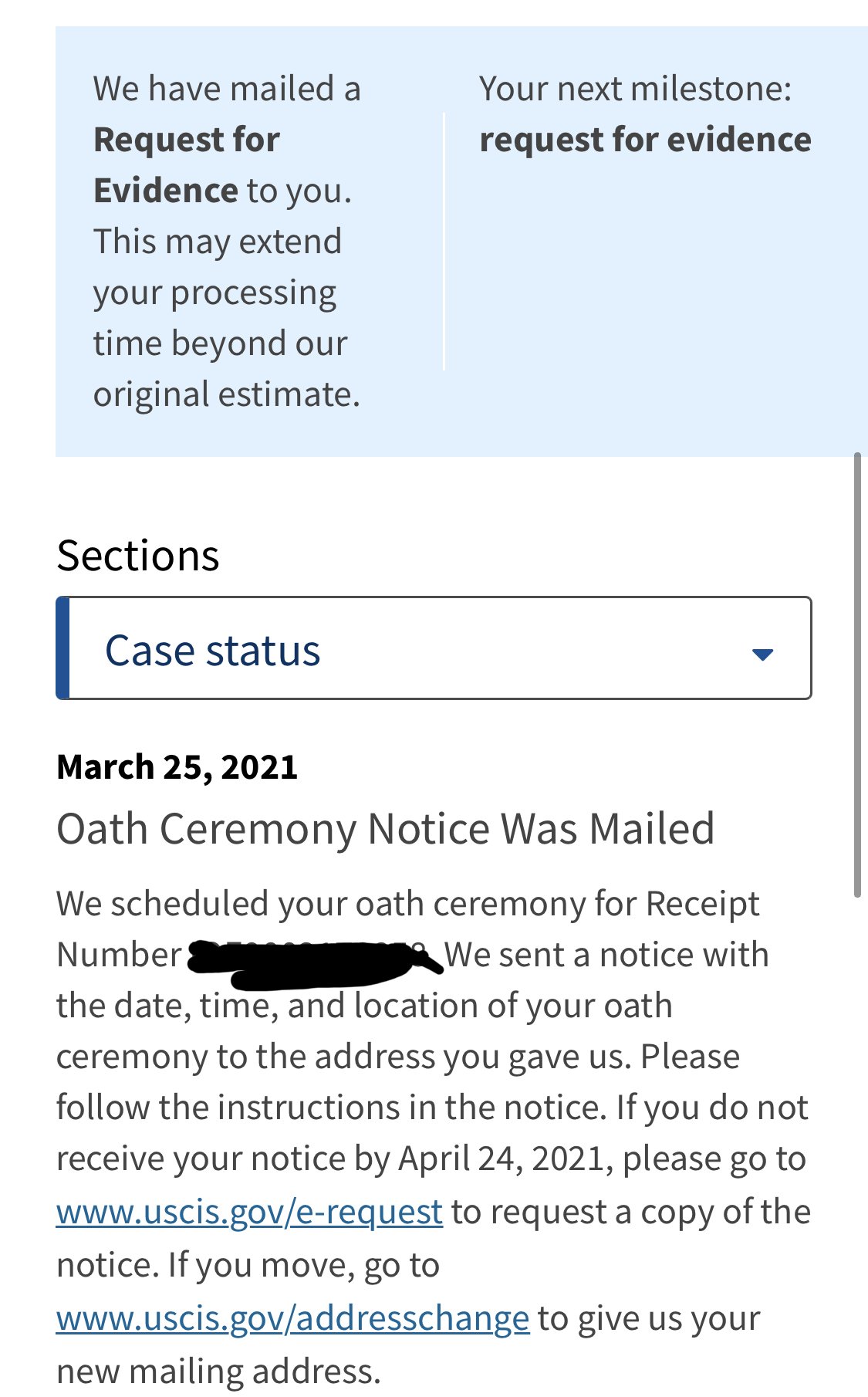Click the March 25, 2021 date heading
The image size is (868, 1397).
(177, 766)
